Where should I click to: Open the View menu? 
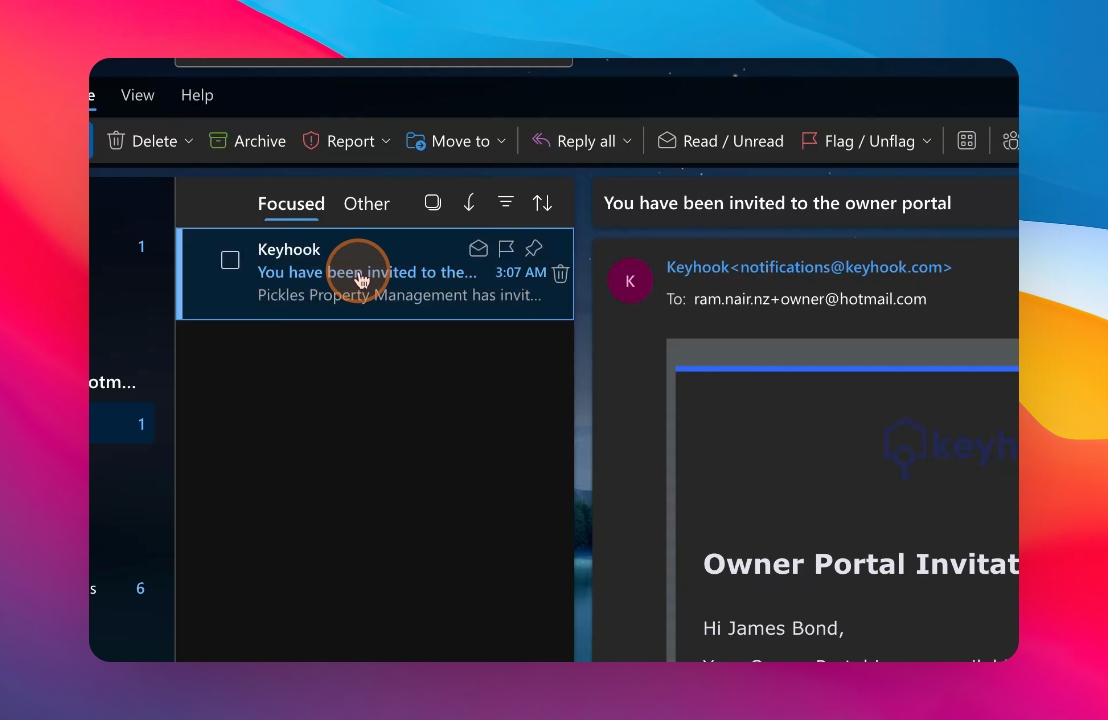[137, 95]
